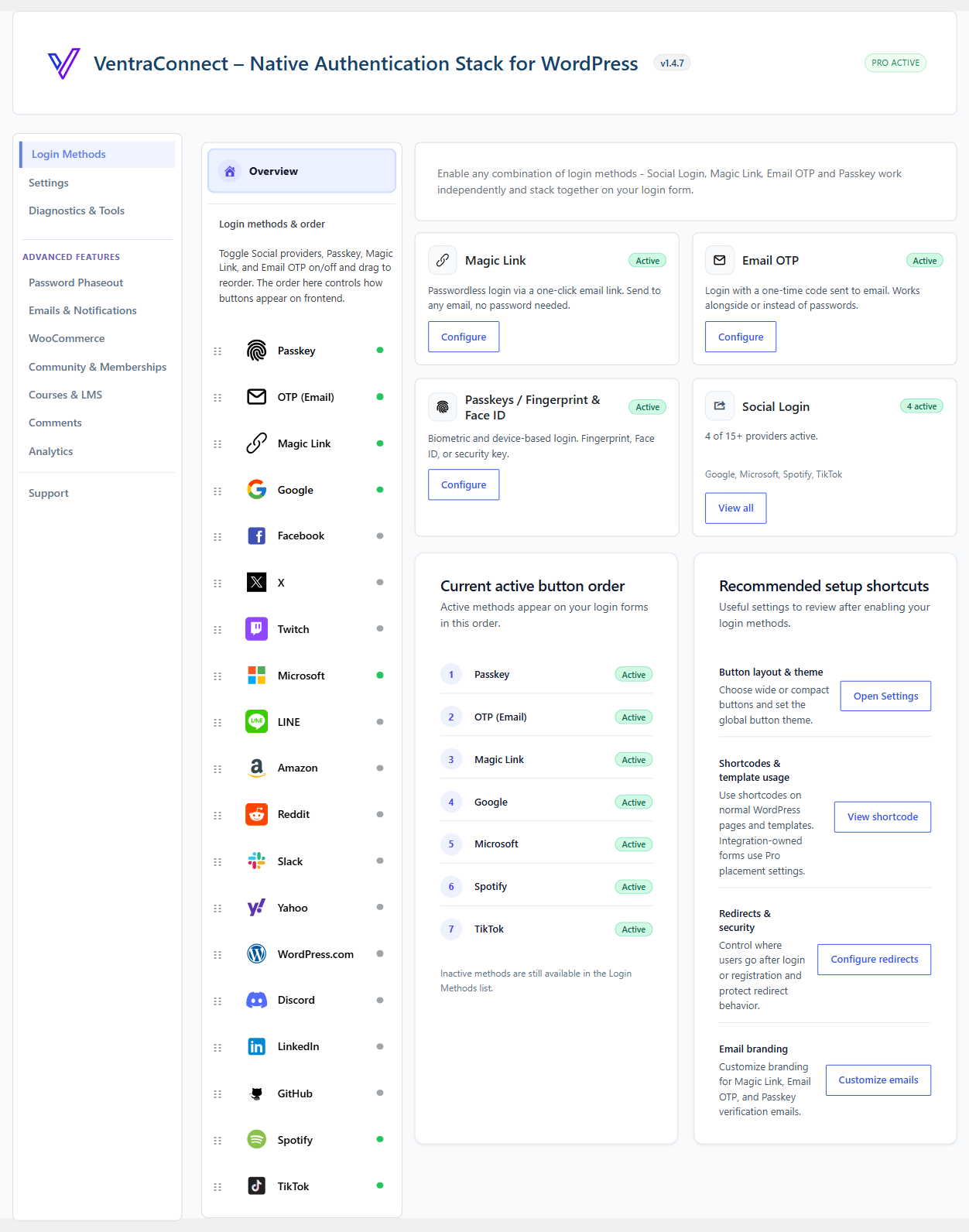The height and width of the screenshot is (1232, 969).
Task: Click the Magic Link chain icon in list
Action: (x=256, y=443)
